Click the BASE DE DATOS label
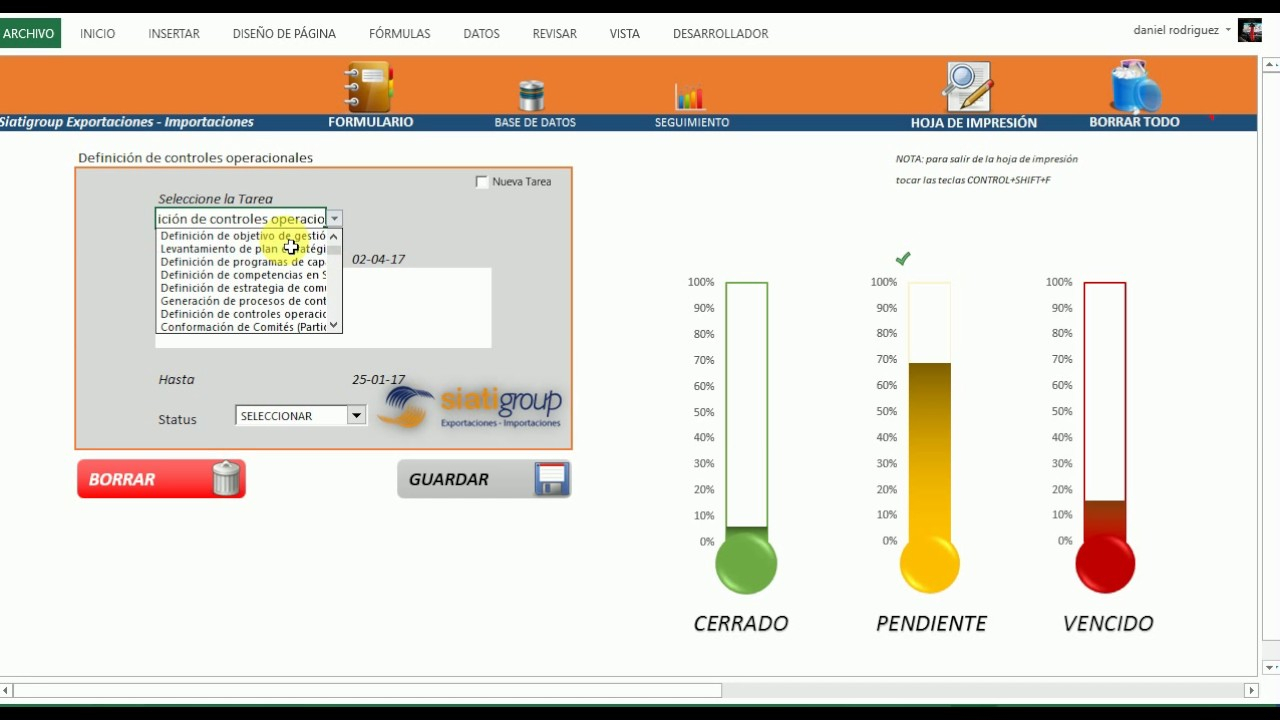 pos(535,122)
